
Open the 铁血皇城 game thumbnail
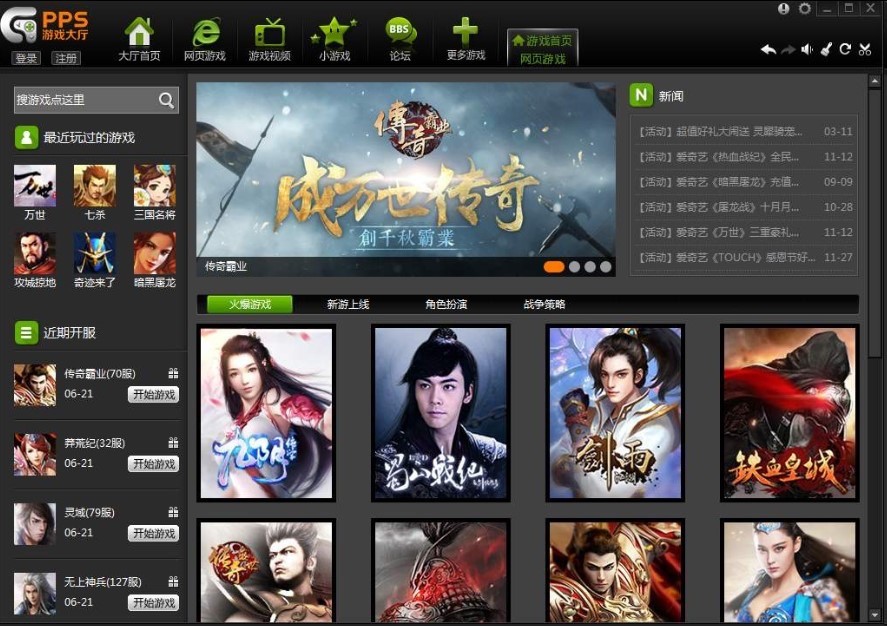pyautogui.click(x=790, y=413)
